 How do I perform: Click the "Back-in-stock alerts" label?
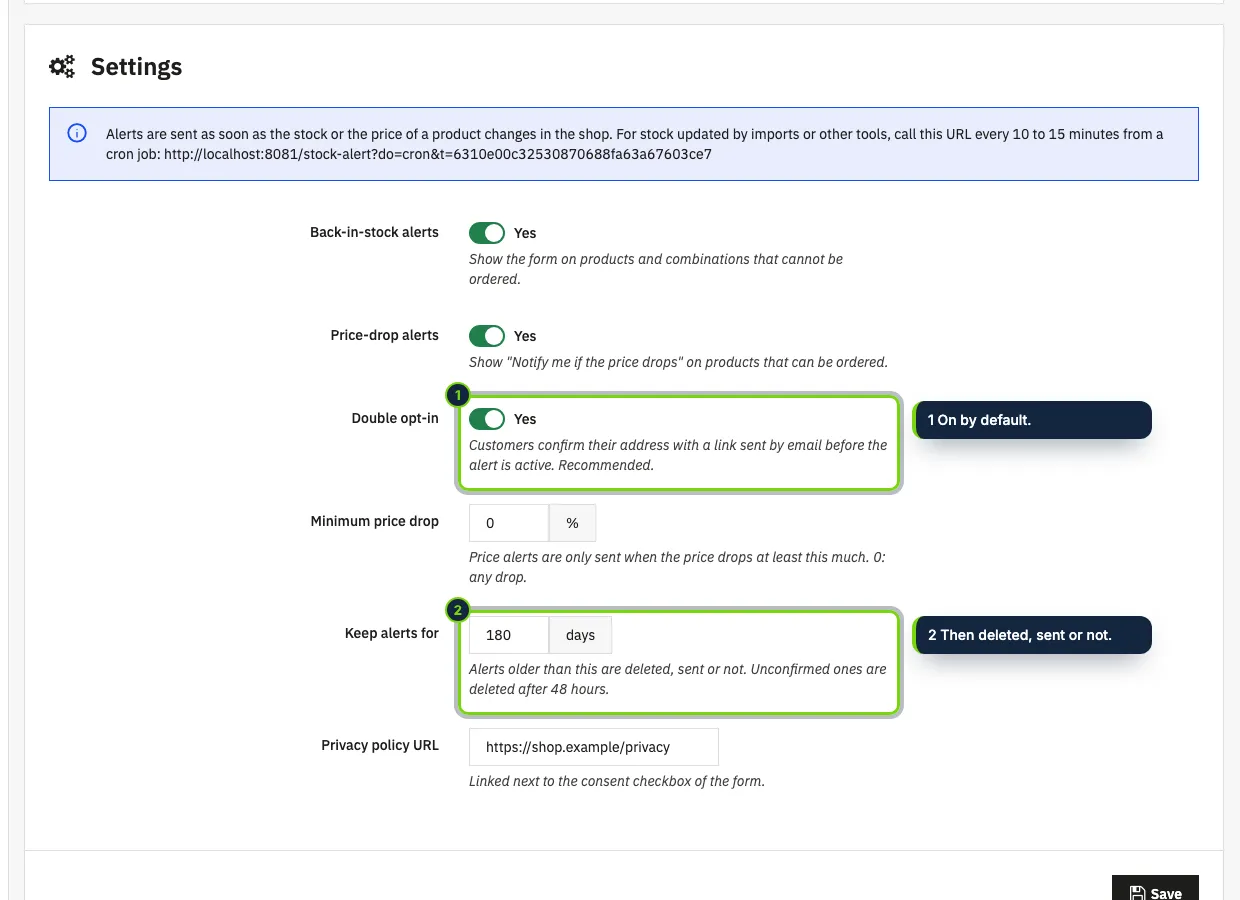374,232
